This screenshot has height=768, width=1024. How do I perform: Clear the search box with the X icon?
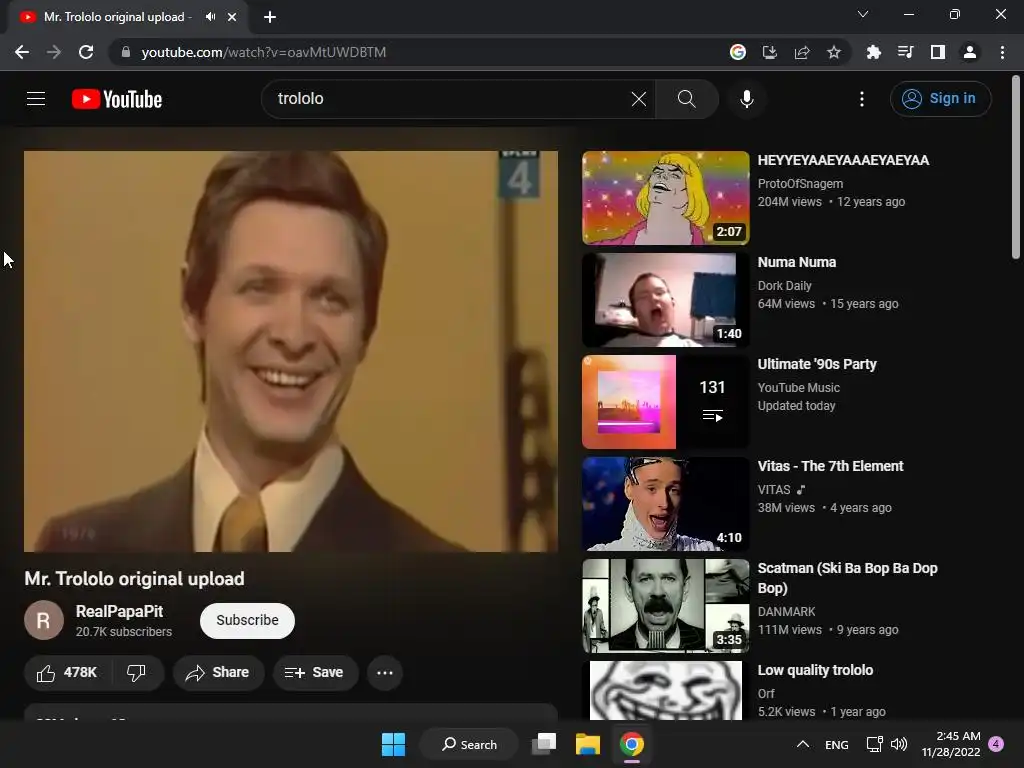point(639,99)
